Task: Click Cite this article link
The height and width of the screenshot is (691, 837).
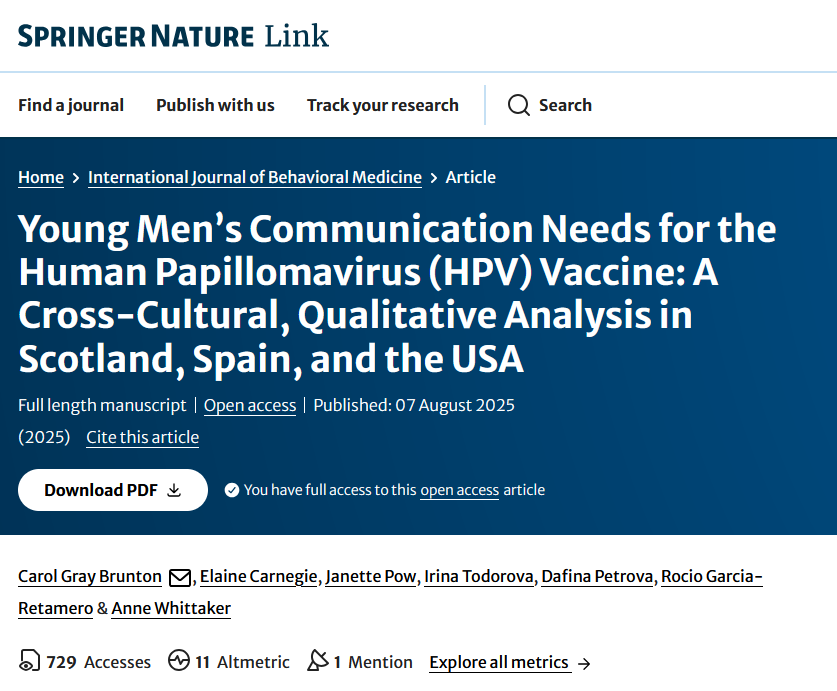Action: point(142,437)
